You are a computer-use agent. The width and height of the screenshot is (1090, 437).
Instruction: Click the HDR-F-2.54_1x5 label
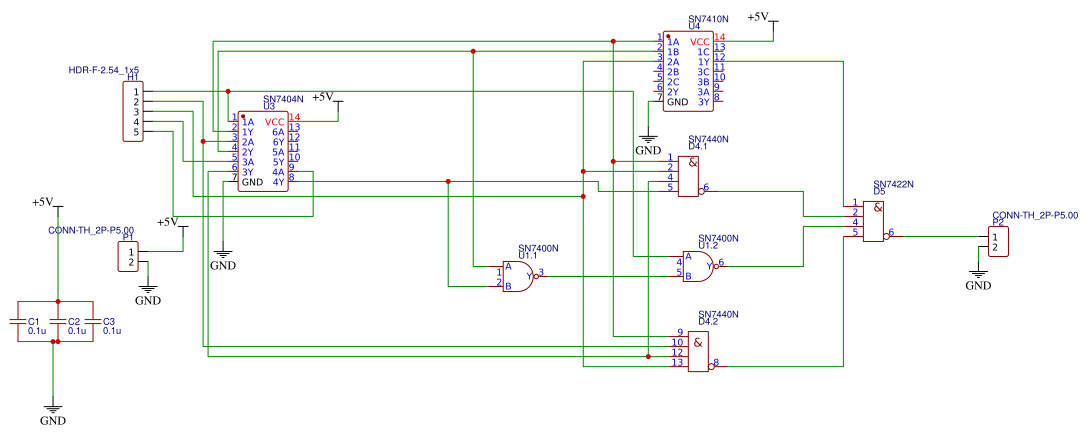pyautogui.click(x=104, y=70)
